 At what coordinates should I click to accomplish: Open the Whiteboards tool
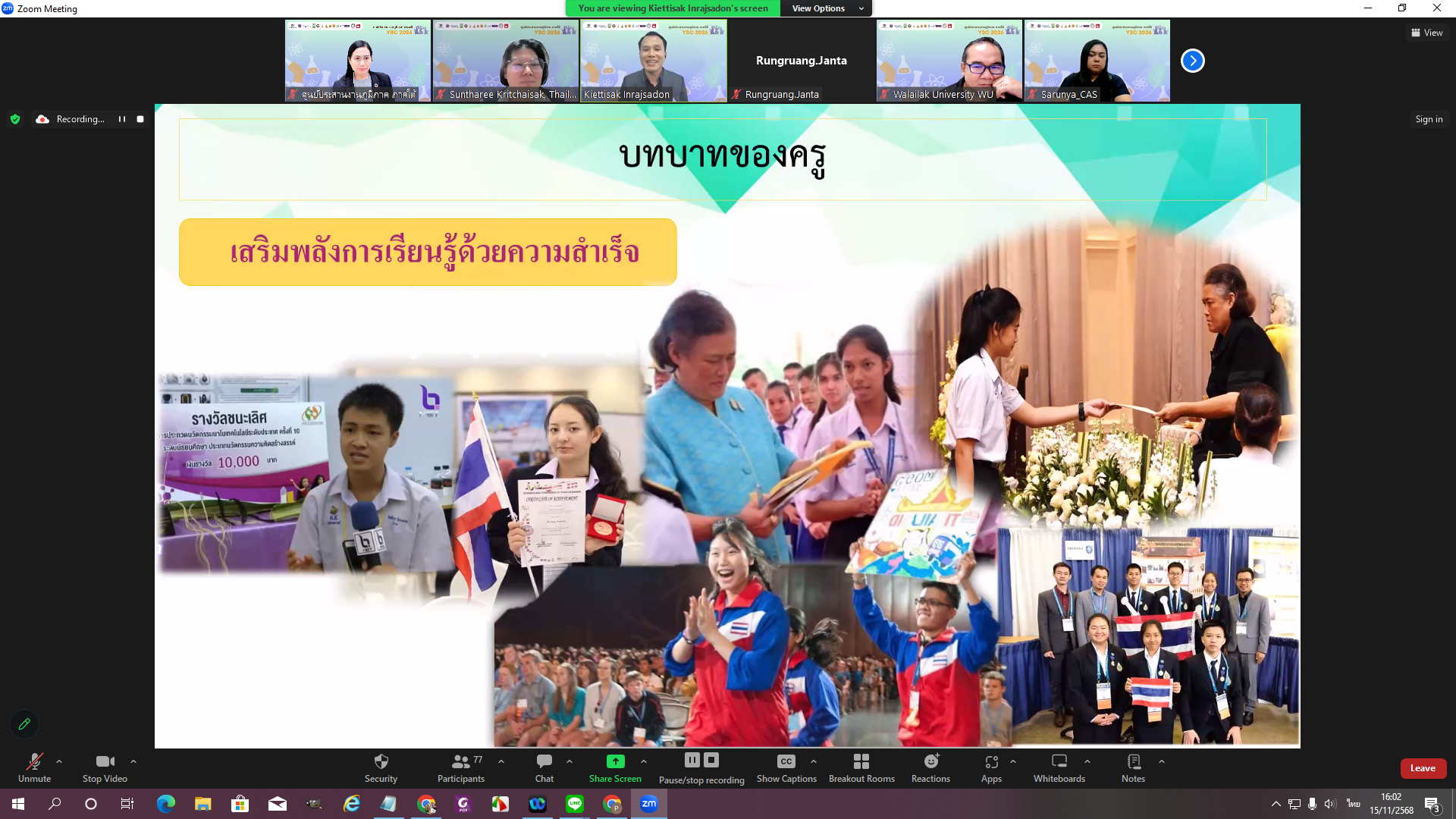click(x=1059, y=761)
